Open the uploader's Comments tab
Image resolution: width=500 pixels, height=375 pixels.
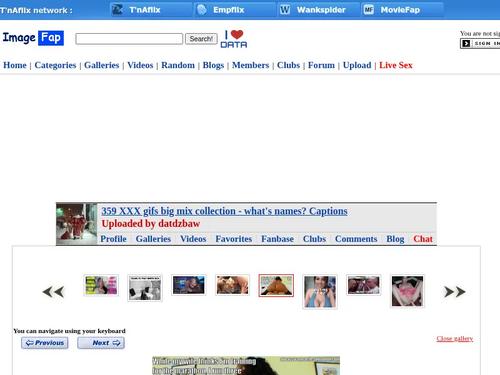click(x=356, y=239)
